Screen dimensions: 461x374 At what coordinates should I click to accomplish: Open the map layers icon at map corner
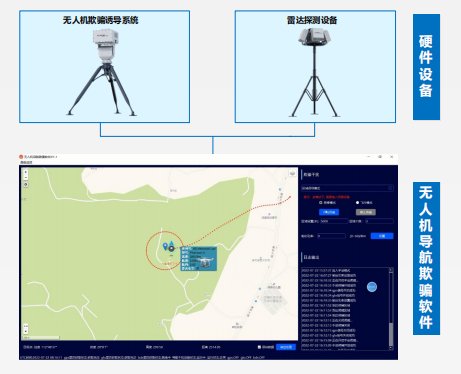pyautogui.click(x=292, y=173)
